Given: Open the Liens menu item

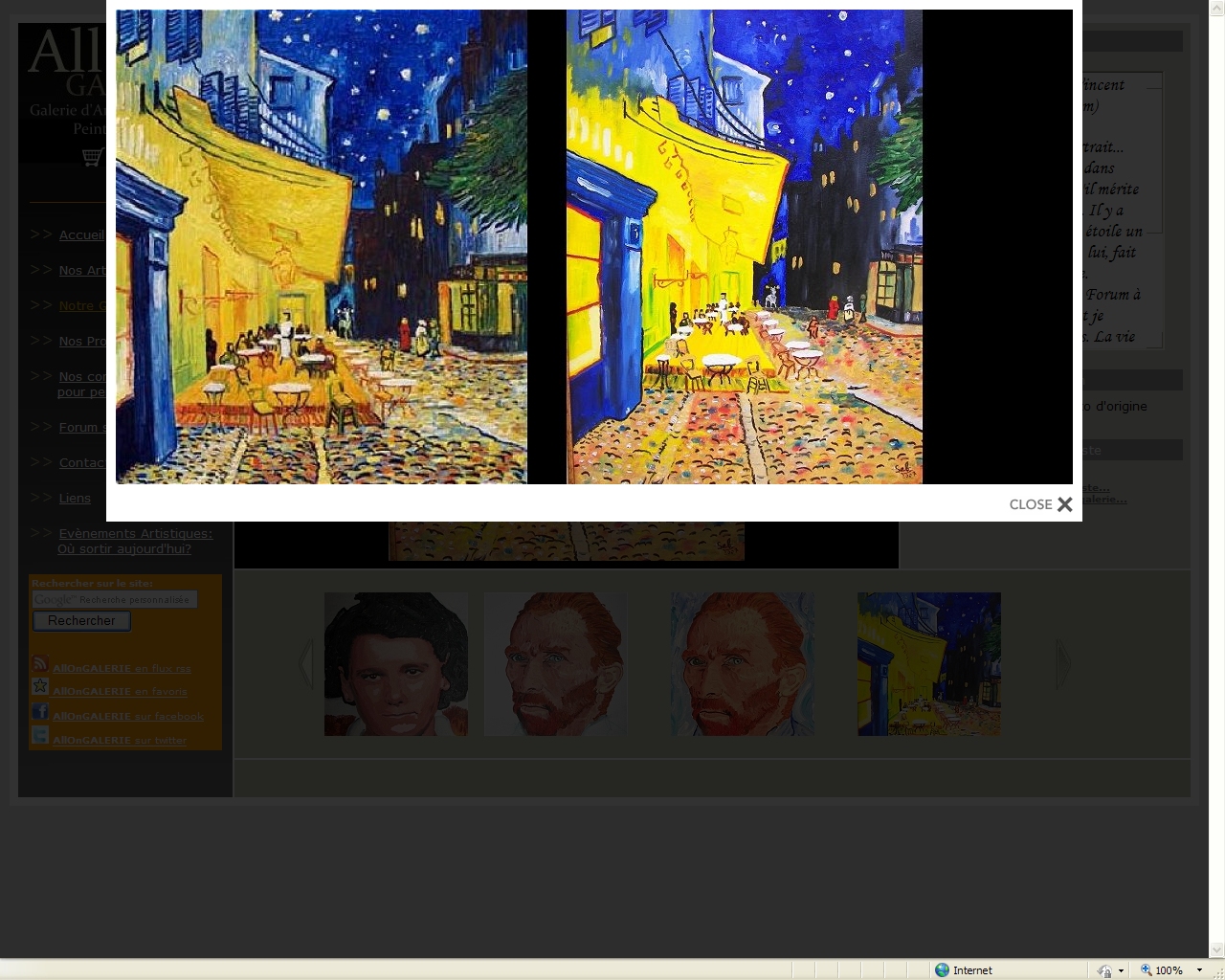Looking at the screenshot, I should tap(75, 498).
